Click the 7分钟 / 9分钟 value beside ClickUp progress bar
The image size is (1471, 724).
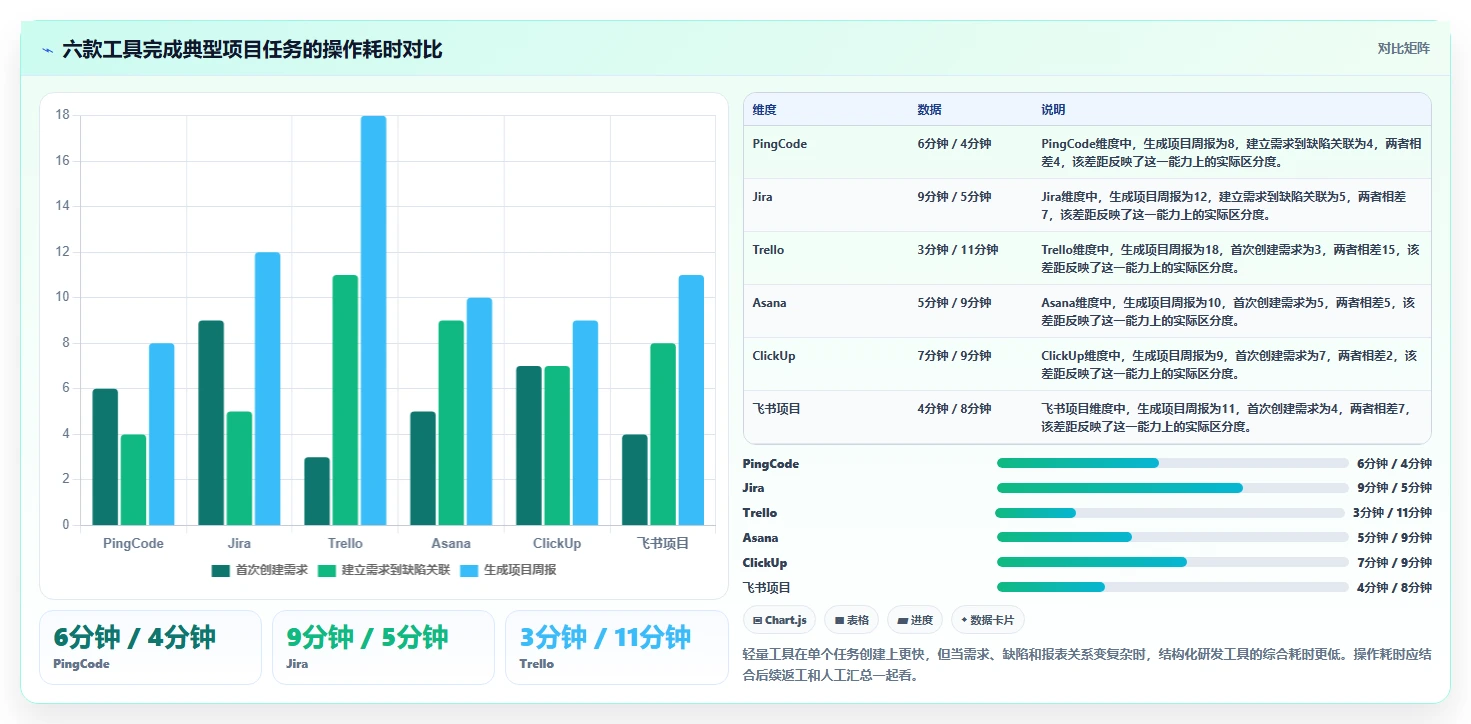(x=1394, y=563)
